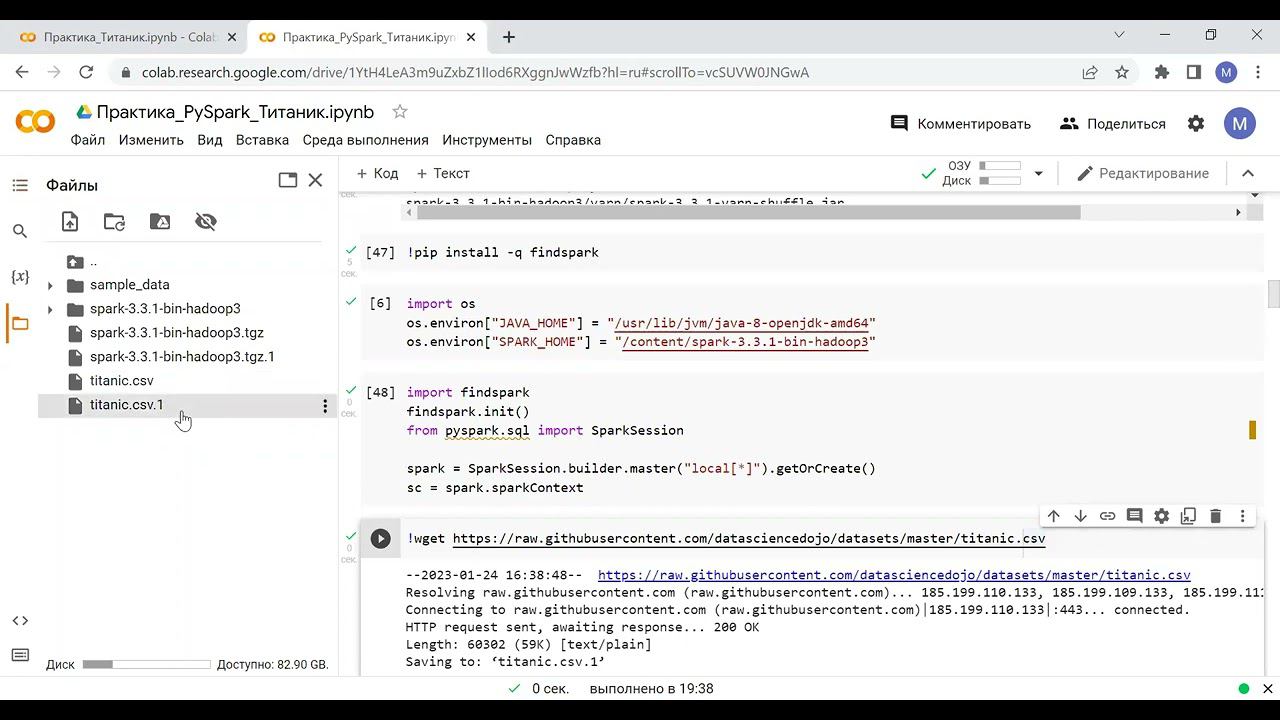Image resolution: width=1280 pixels, height=720 pixels.
Task: Open the code snippets sidebar icon
Action: (20, 621)
